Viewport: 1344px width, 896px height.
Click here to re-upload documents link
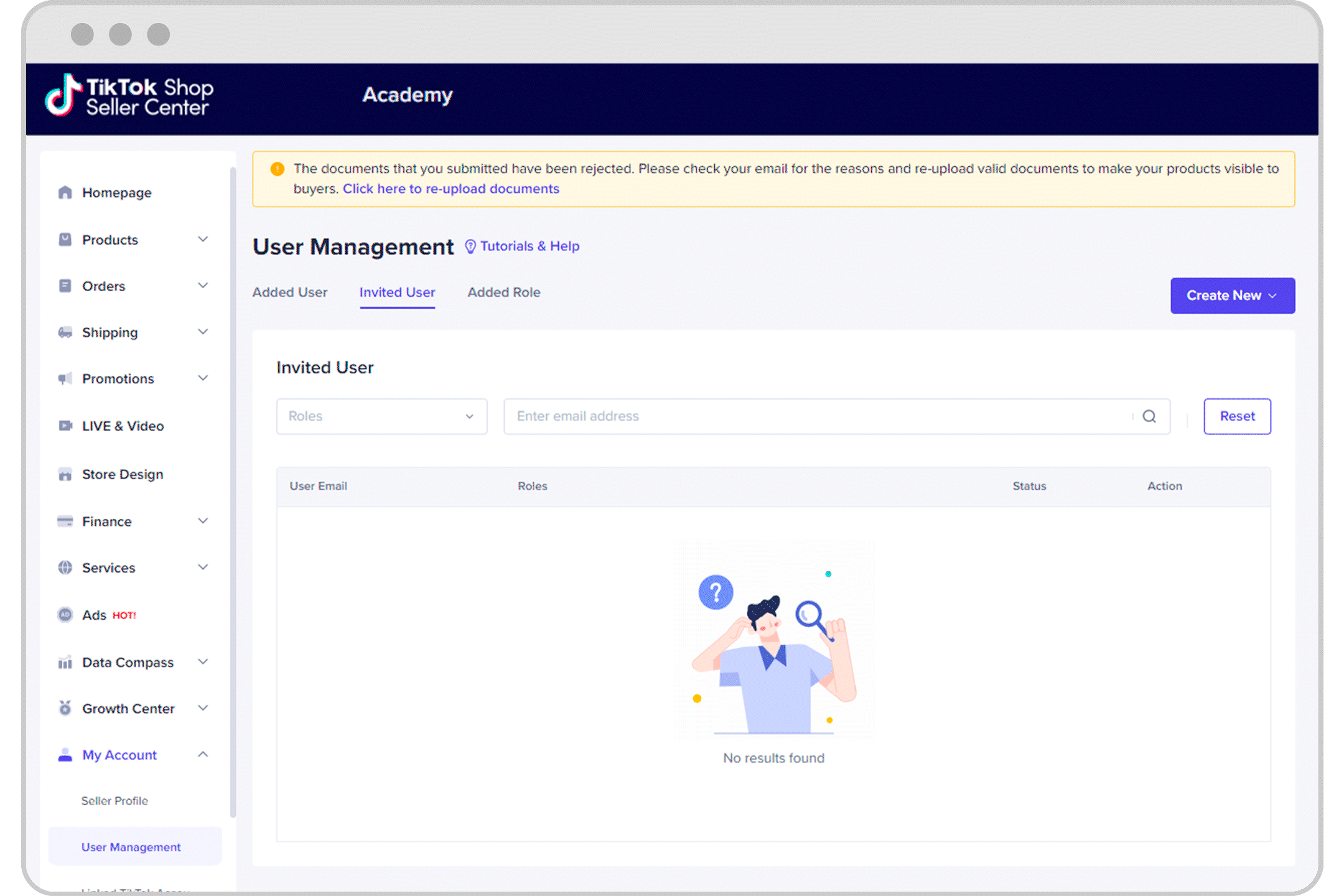(450, 189)
